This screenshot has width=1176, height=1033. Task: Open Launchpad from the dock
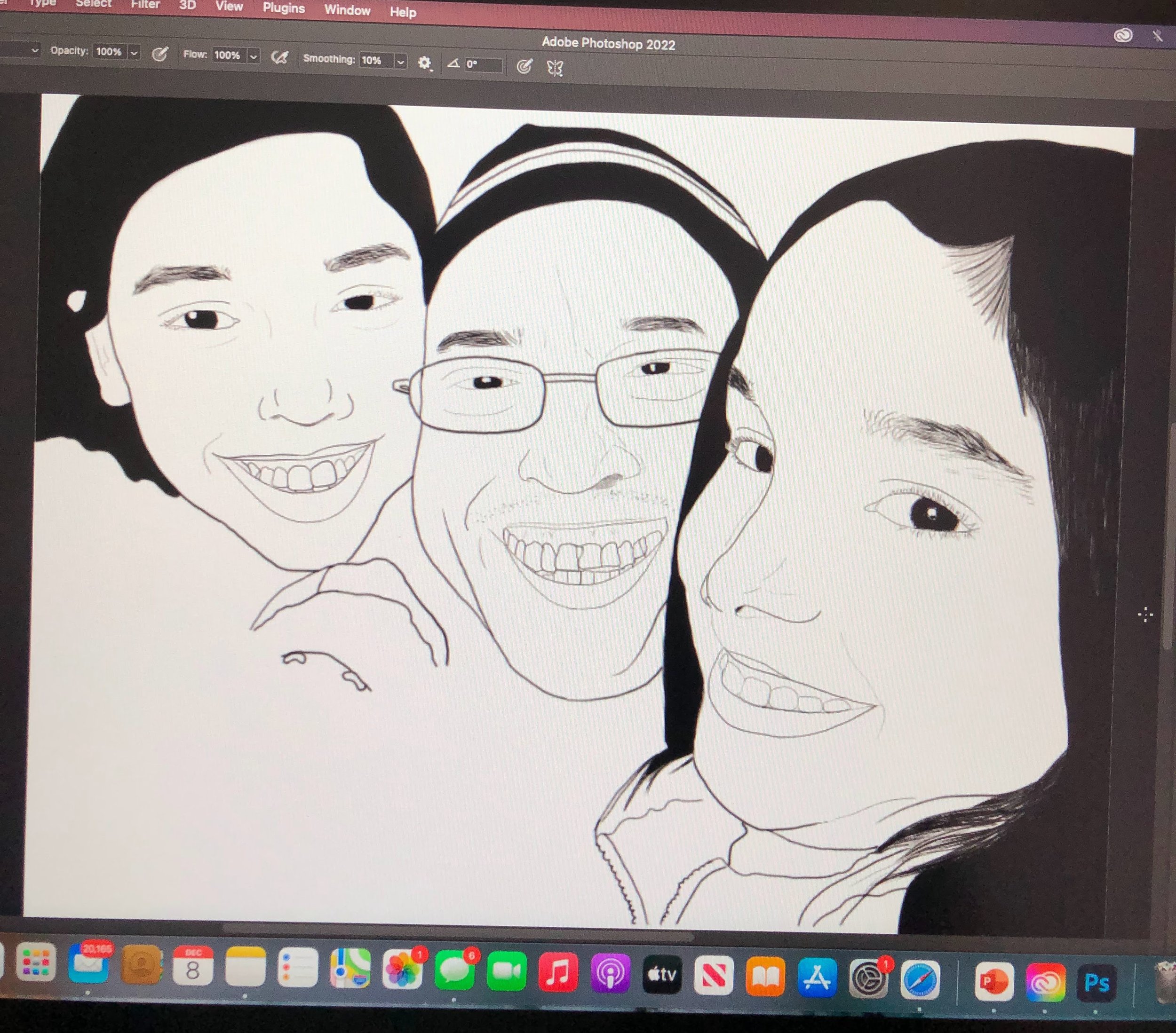coord(36,963)
